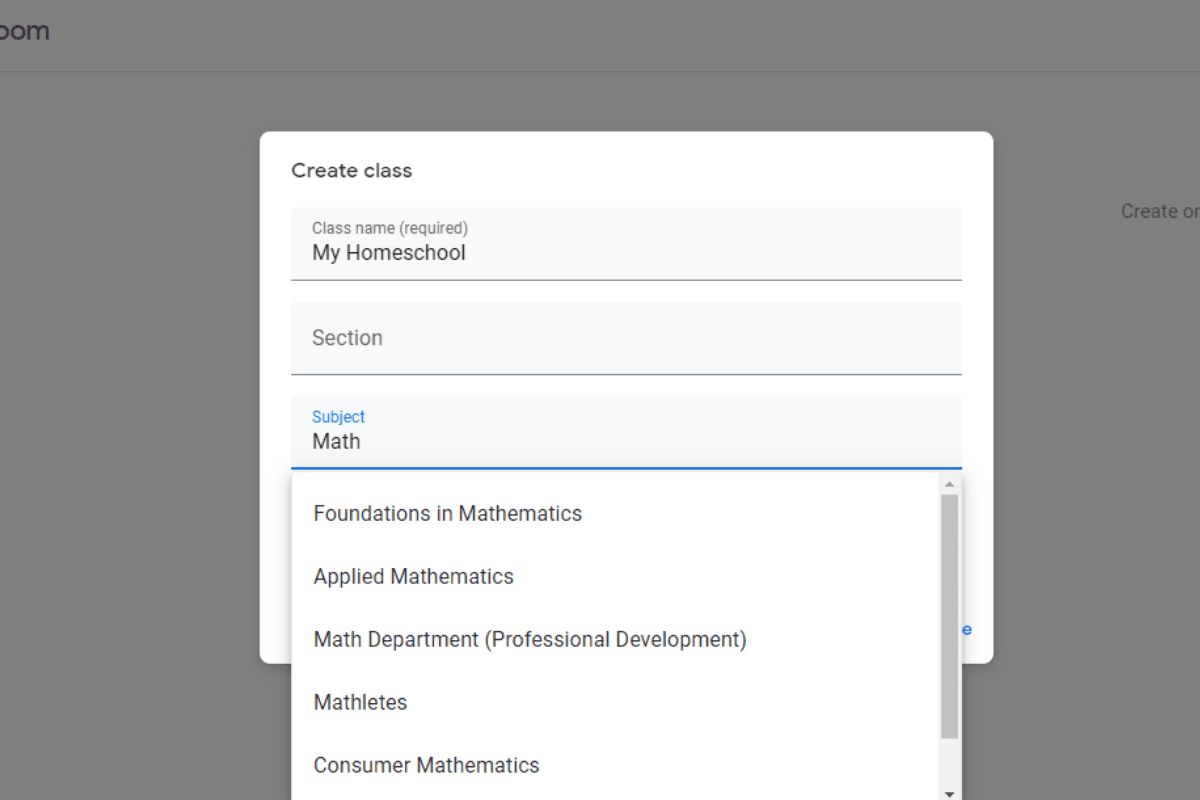
Task: Open Classroom home via the header title
Action: 25,30
